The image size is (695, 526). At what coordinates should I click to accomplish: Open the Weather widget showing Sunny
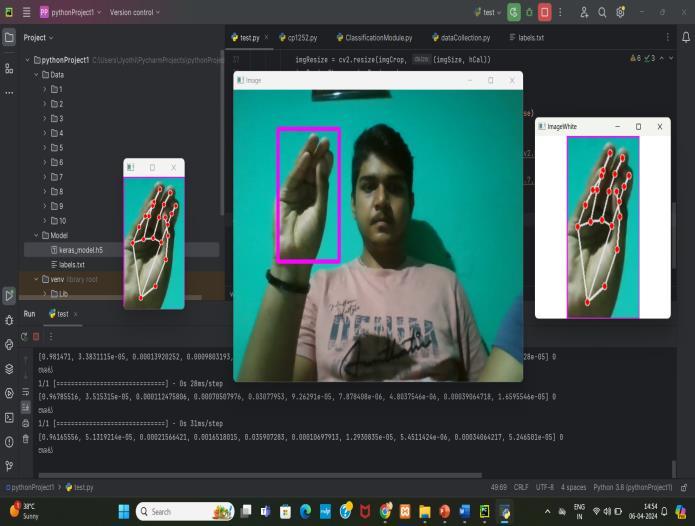[25, 511]
